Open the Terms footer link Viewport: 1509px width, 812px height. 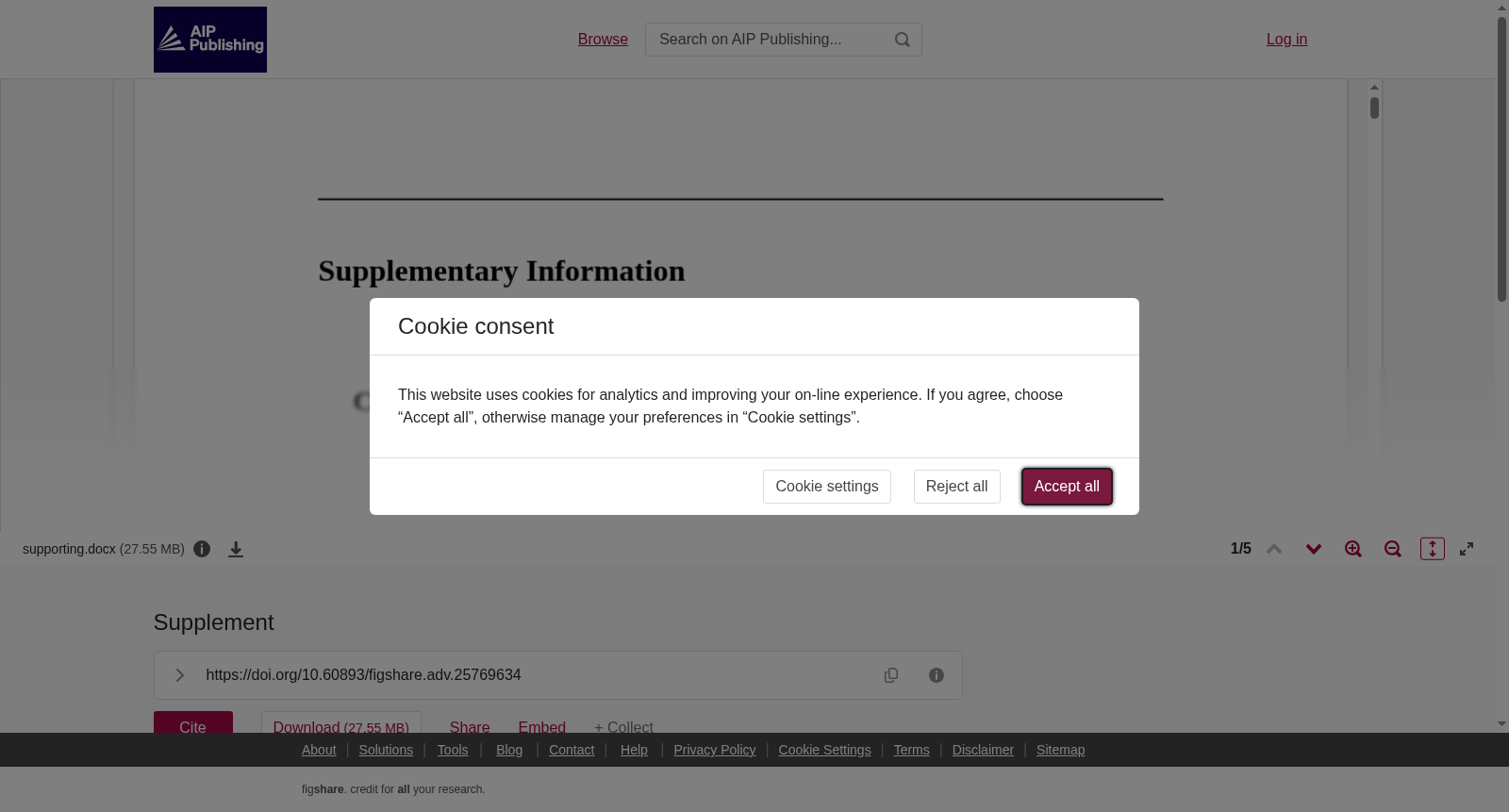pyautogui.click(x=911, y=750)
